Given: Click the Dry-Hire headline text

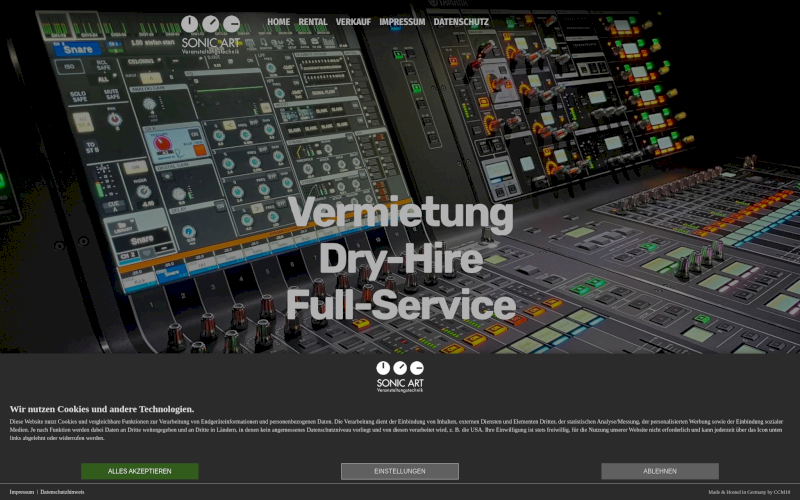Looking at the screenshot, I should (400, 259).
